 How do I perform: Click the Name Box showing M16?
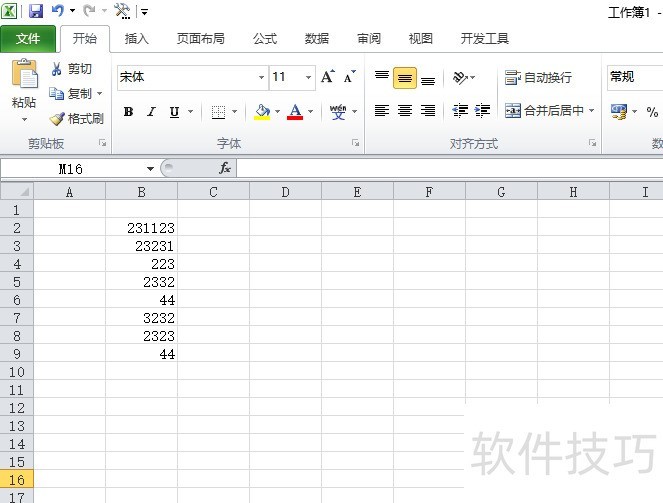pos(71,169)
